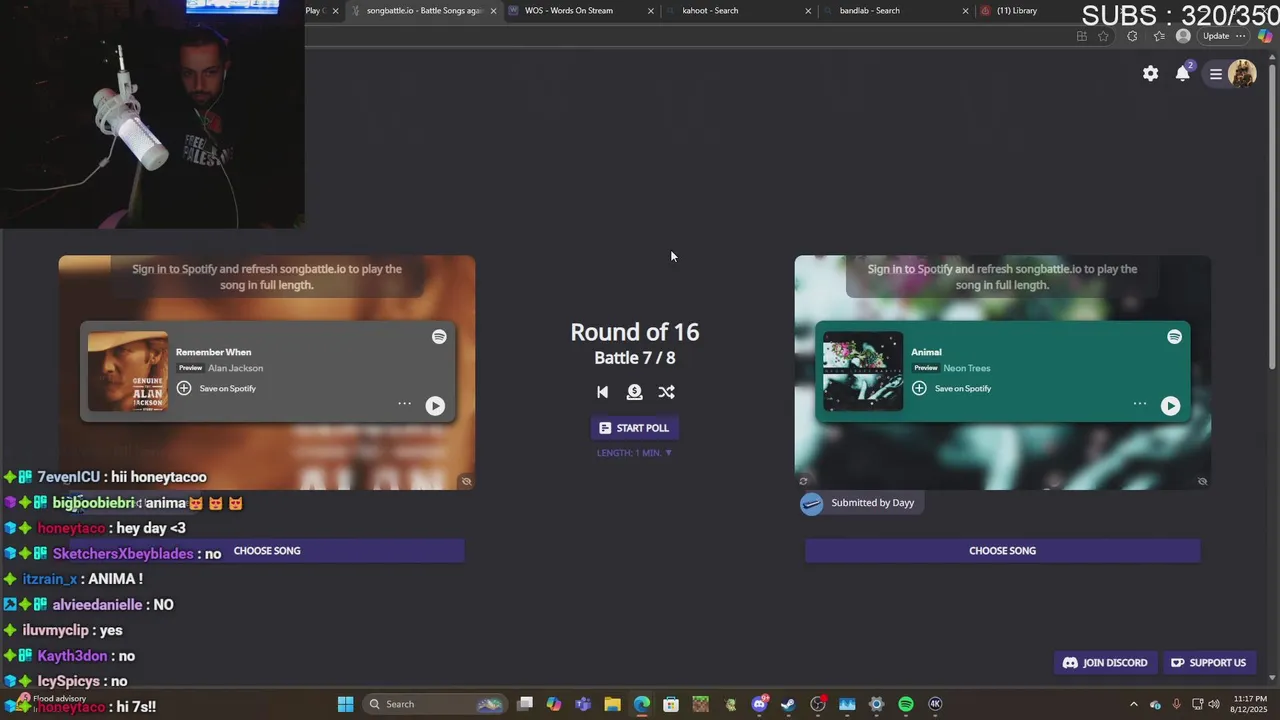This screenshot has width=1280, height=720.
Task: Click the Spotify logo on the Animal card
Action: pyautogui.click(x=1174, y=337)
